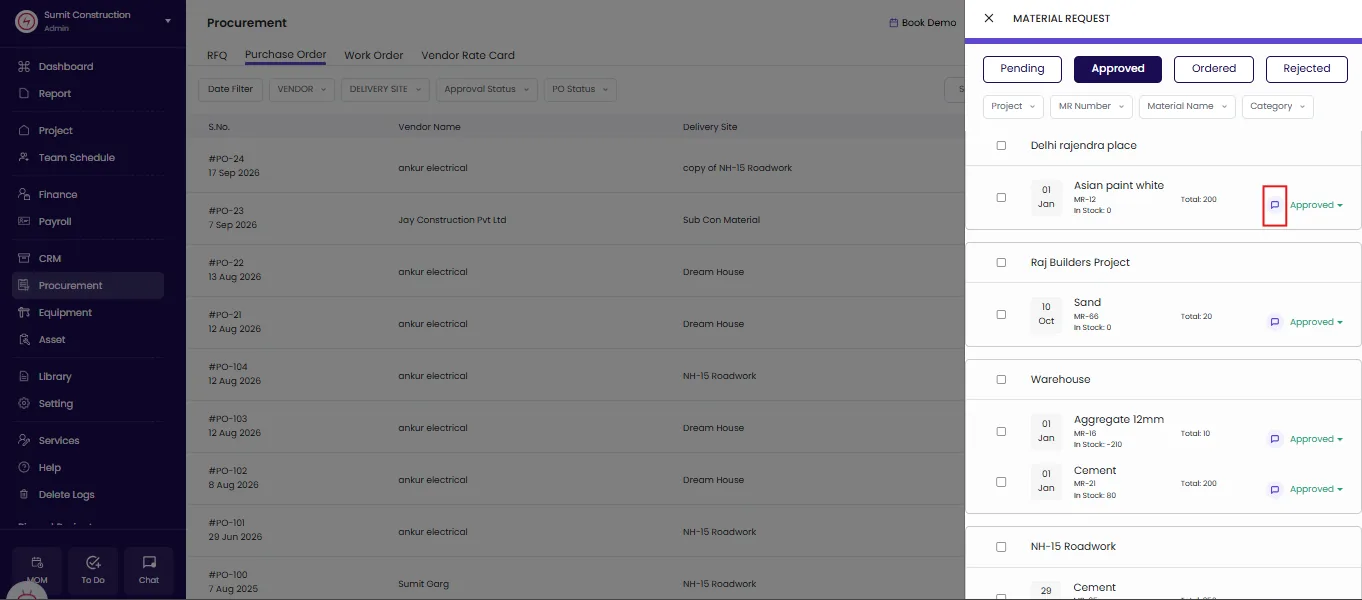Switch to the RFQ tab

click(x=217, y=56)
